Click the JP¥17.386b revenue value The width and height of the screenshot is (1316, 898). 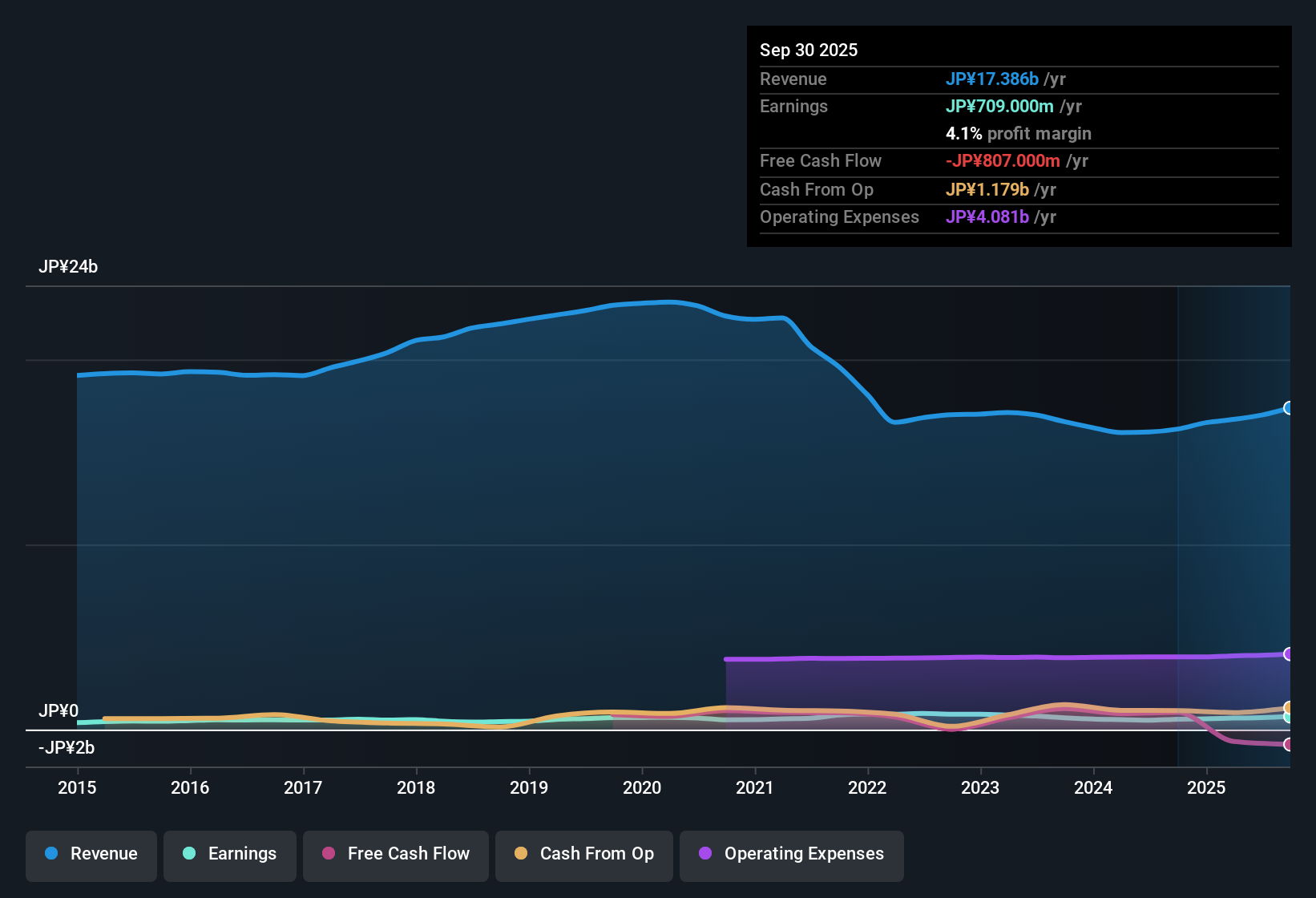[992, 79]
